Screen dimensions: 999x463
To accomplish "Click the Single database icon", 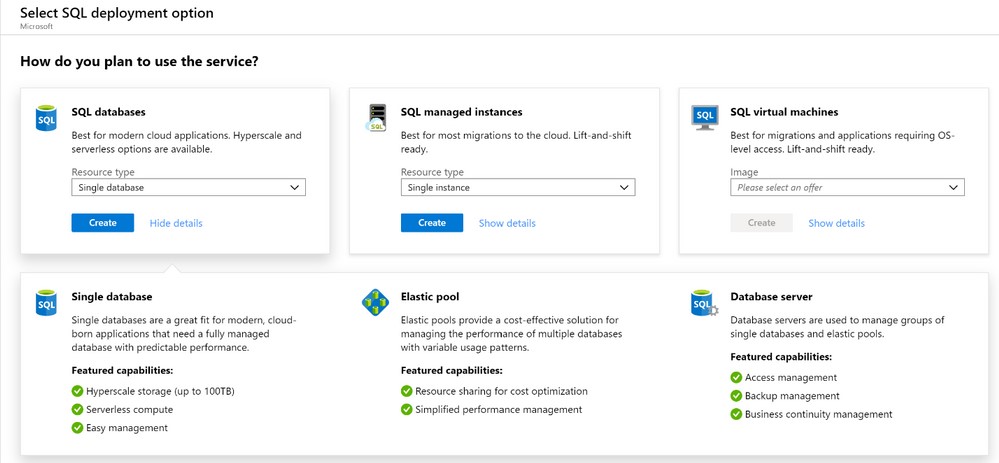I will click(x=46, y=303).
